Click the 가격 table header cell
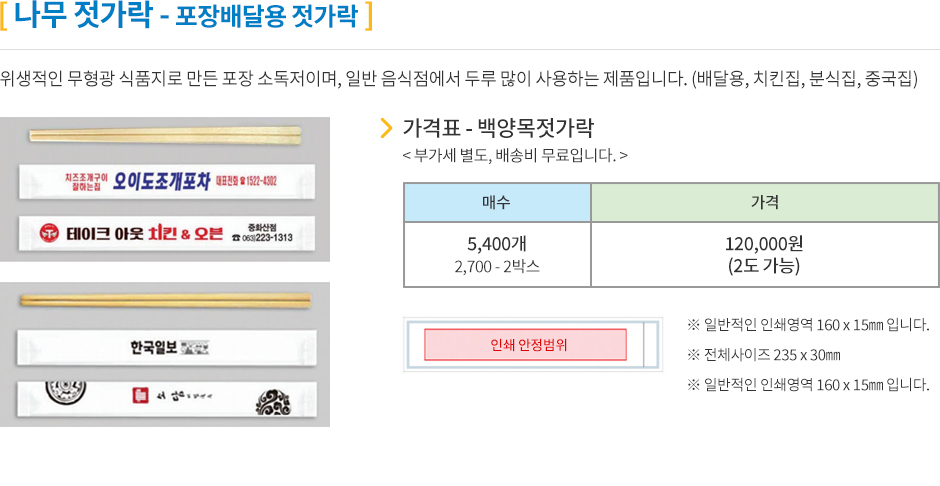 coord(765,203)
